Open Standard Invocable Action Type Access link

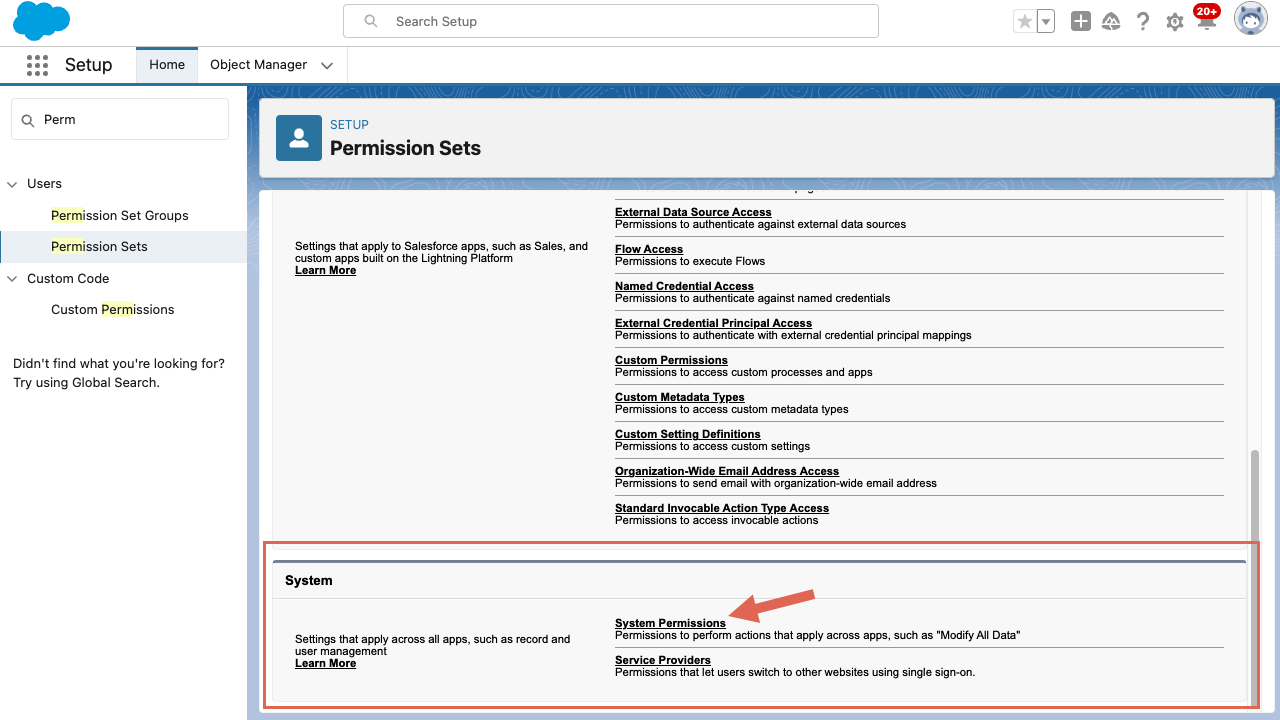(722, 508)
